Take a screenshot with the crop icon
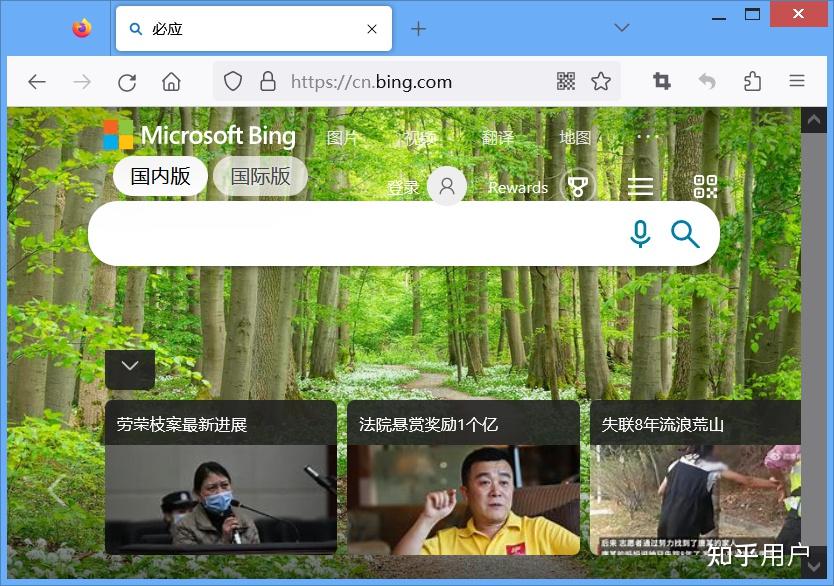This screenshot has width=834, height=586. [x=661, y=81]
